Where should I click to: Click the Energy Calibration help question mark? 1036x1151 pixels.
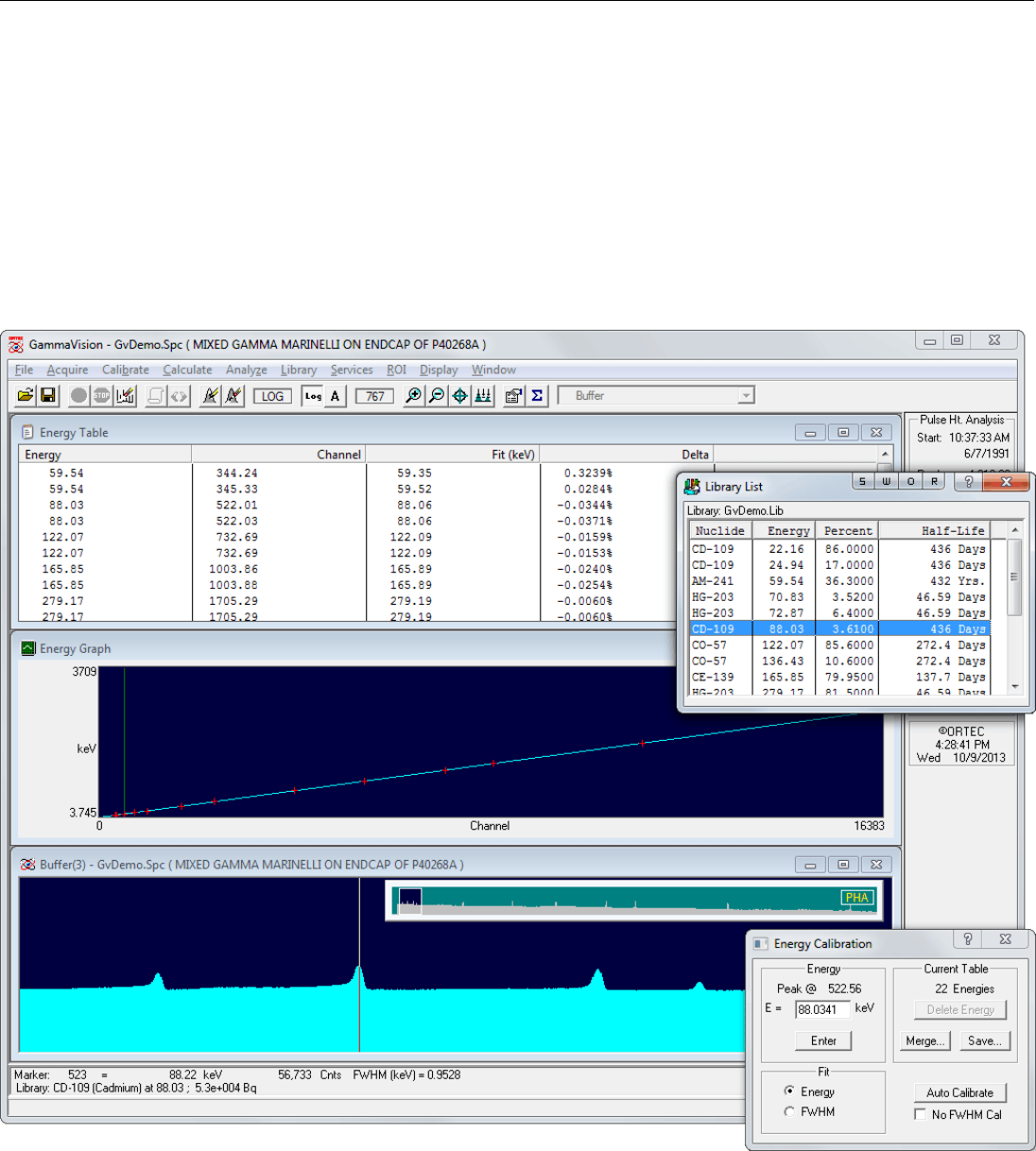967,939
